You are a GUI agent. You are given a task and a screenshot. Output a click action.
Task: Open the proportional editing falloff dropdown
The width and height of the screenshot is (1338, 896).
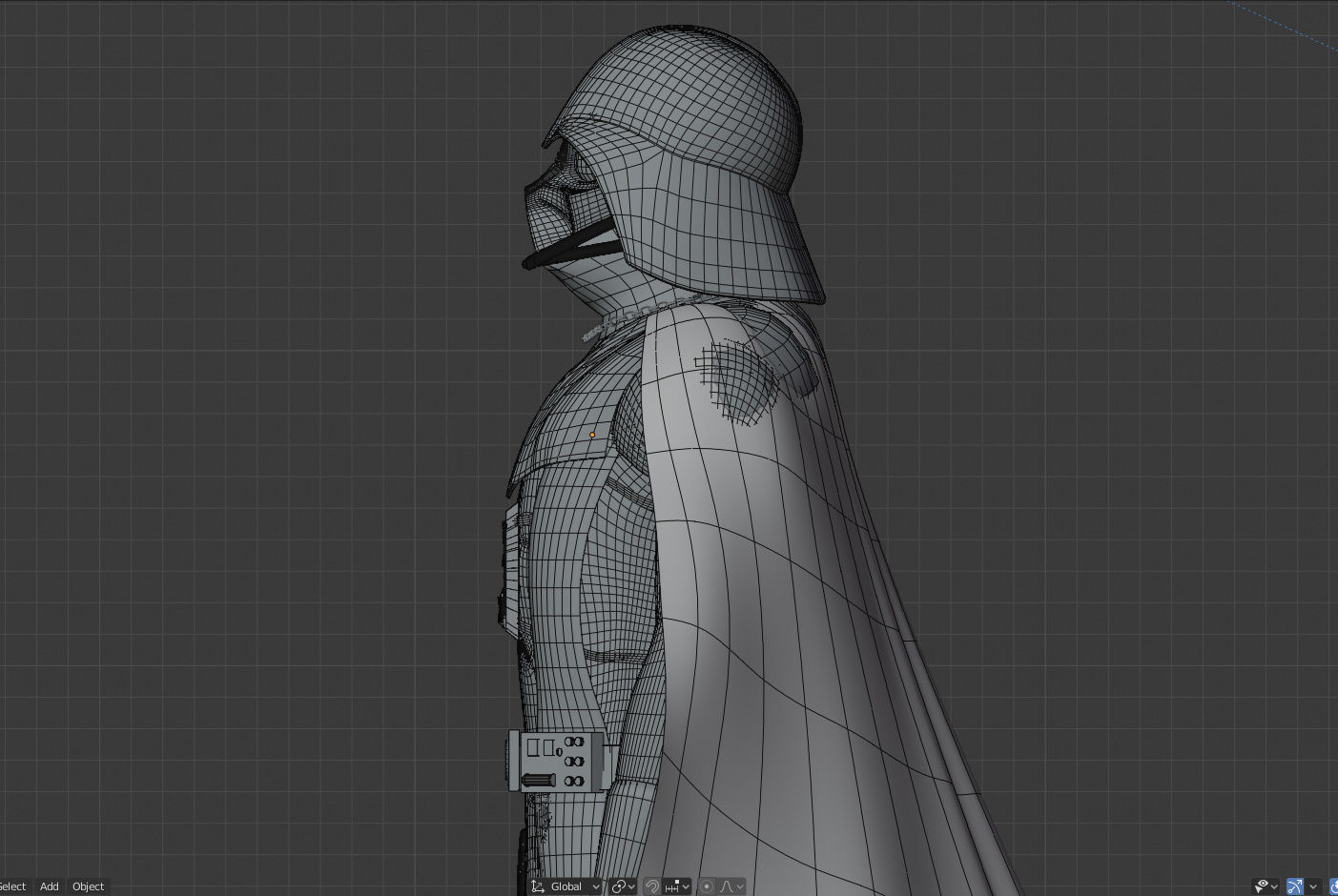[x=731, y=886]
